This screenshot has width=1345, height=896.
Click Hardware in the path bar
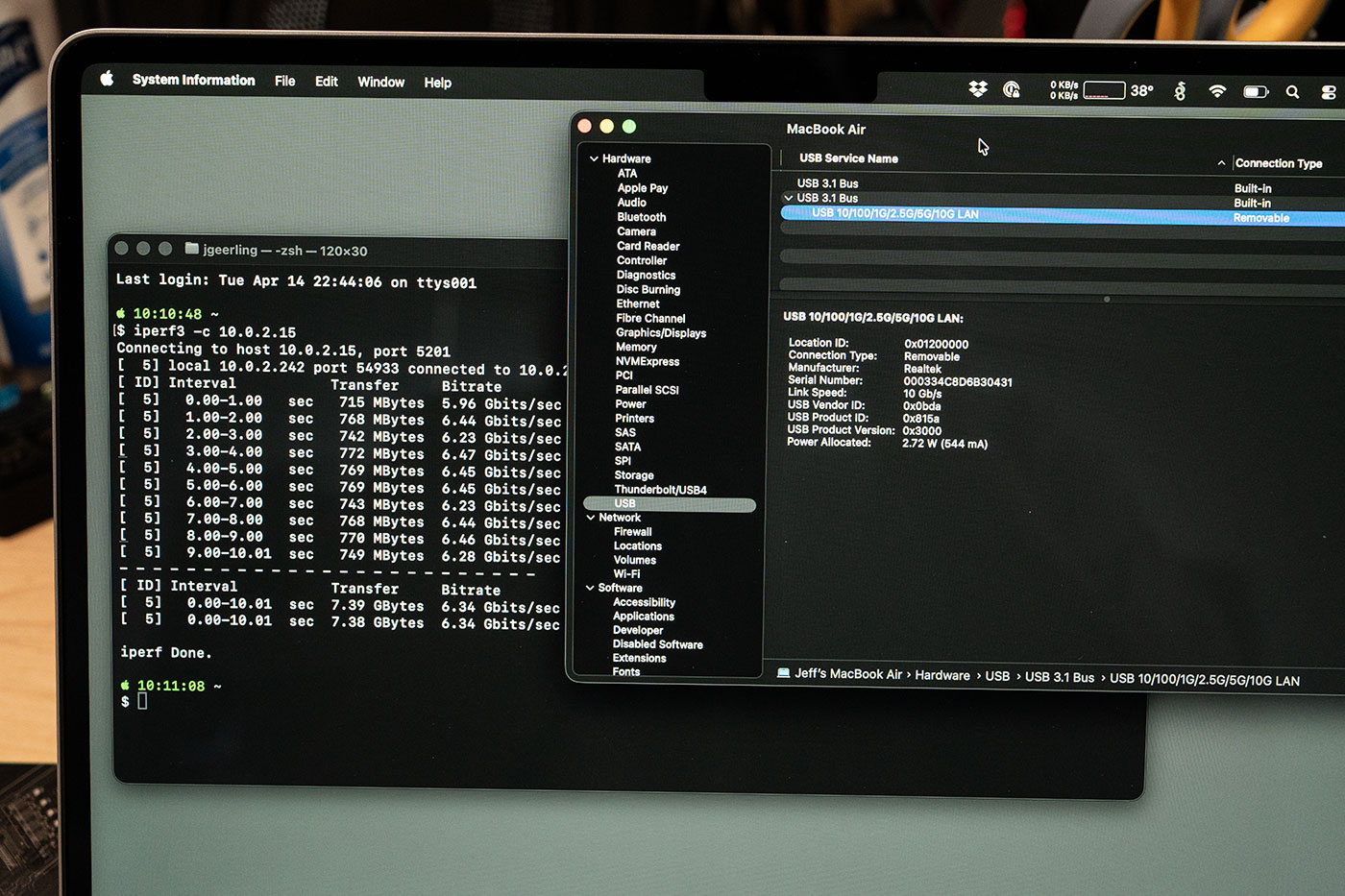[942, 675]
